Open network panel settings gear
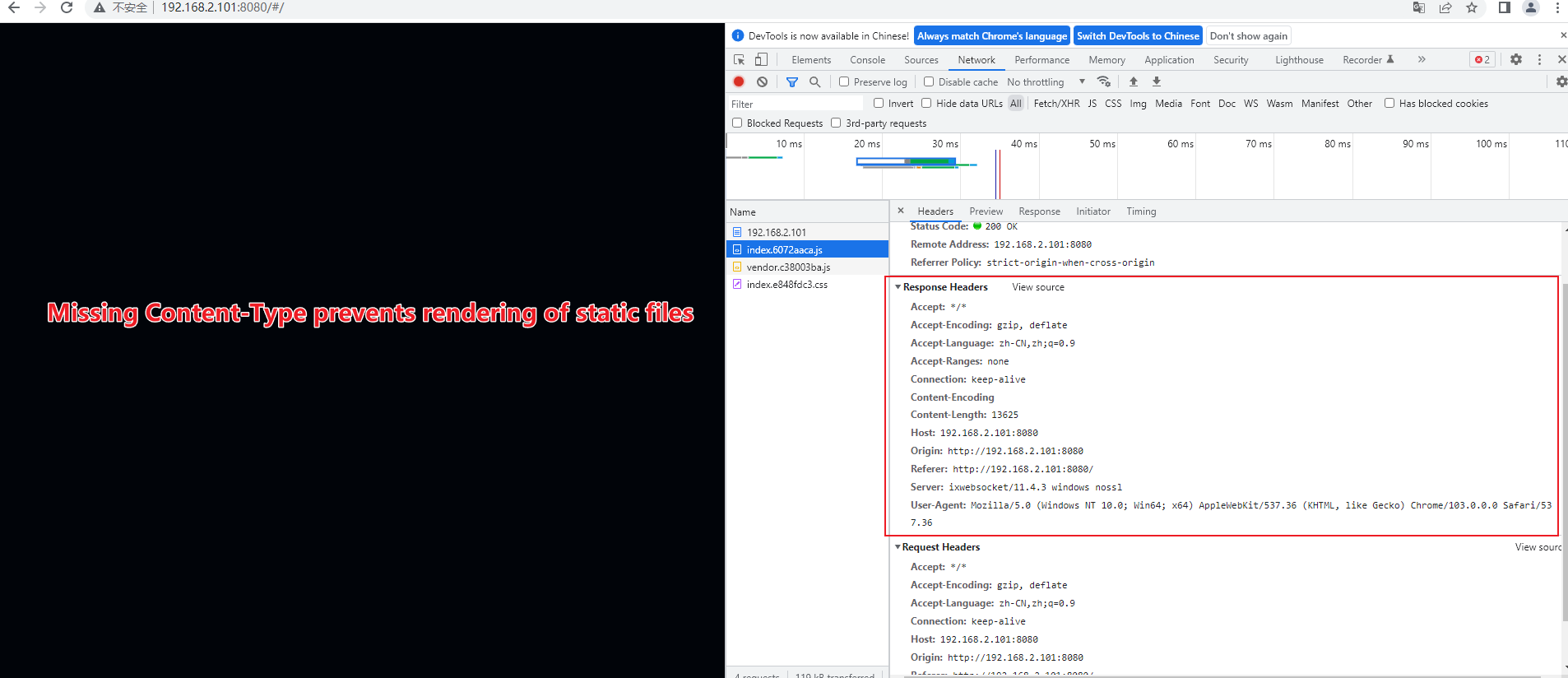Viewport: 1568px width, 678px height. (x=1561, y=81)
